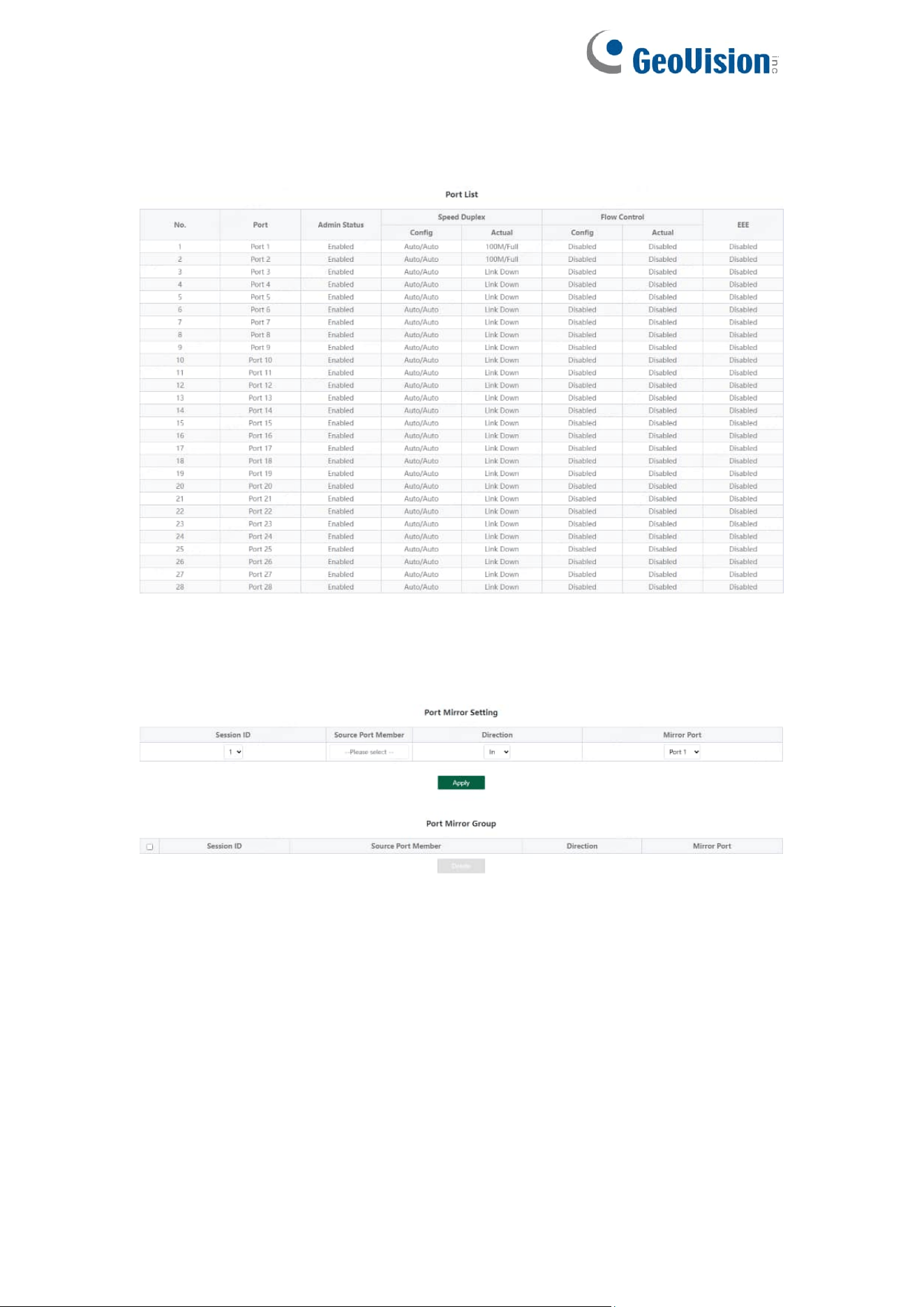Expand the Direction dropdown
The width and height of the screenshot is (924, 1307).
(497, 752)
